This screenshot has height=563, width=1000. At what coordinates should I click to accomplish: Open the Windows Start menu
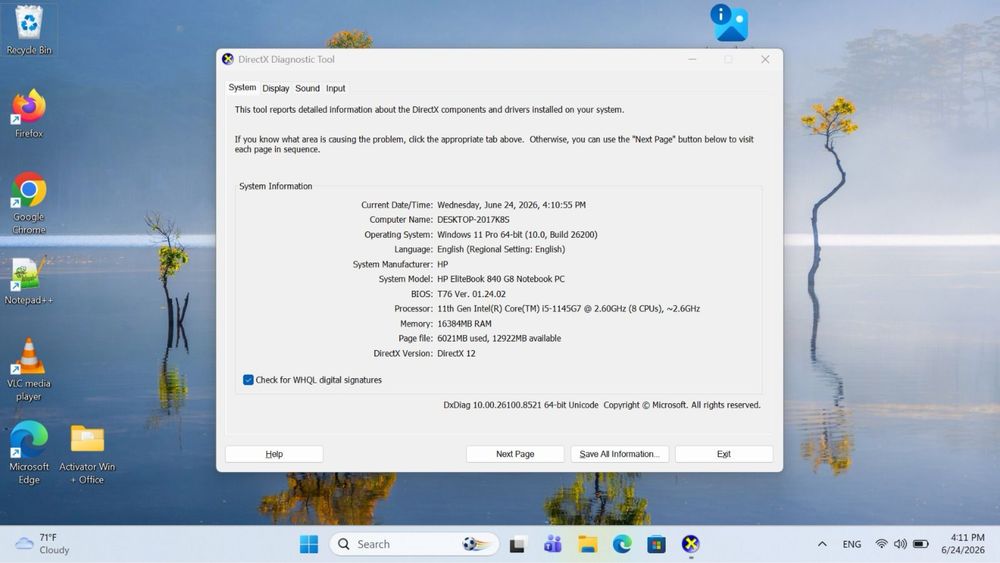tap(309, 544)
